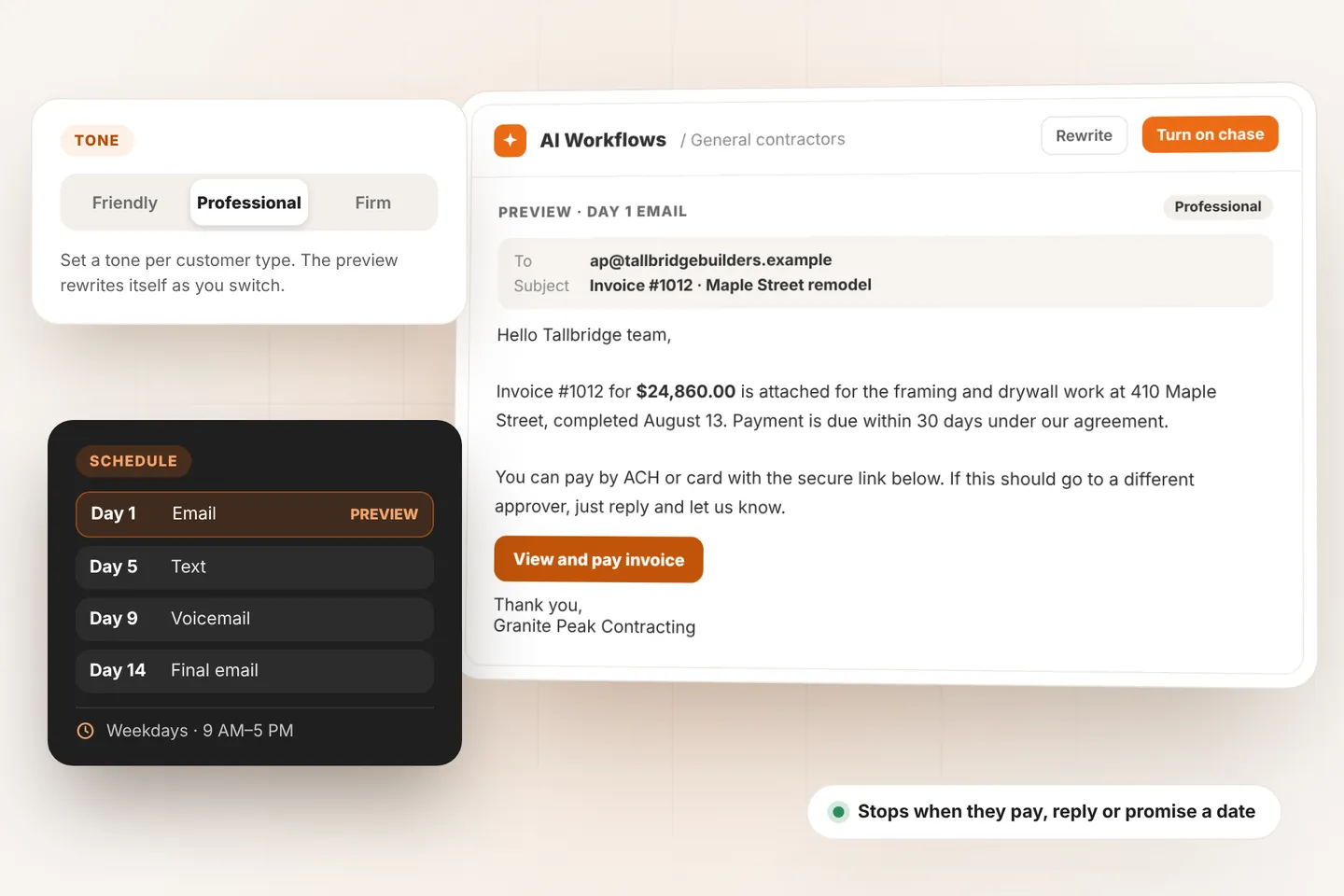This screenshot has width=1344, height=896.
Task: Click the Rewrite button
Action: 1085,135
